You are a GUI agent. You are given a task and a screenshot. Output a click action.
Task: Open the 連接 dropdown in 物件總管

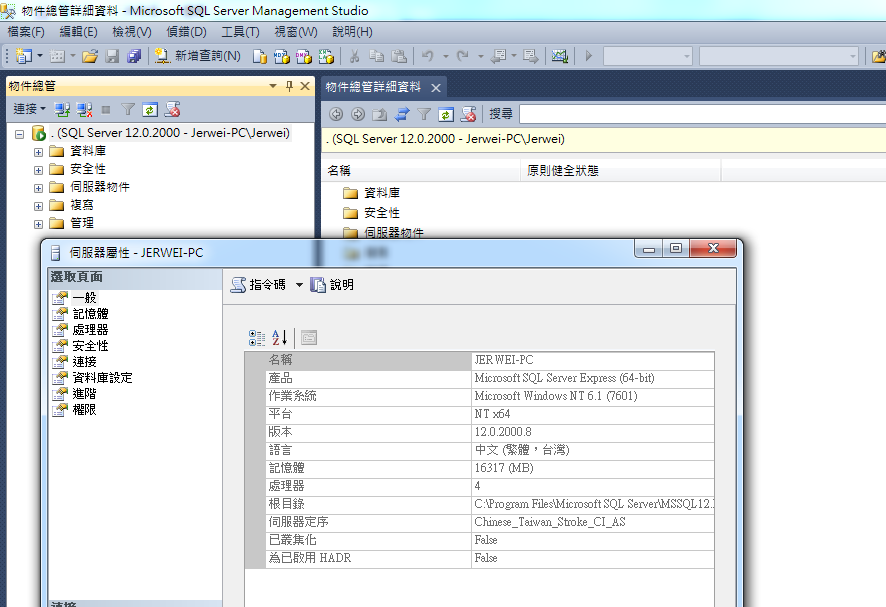point(29,109)
